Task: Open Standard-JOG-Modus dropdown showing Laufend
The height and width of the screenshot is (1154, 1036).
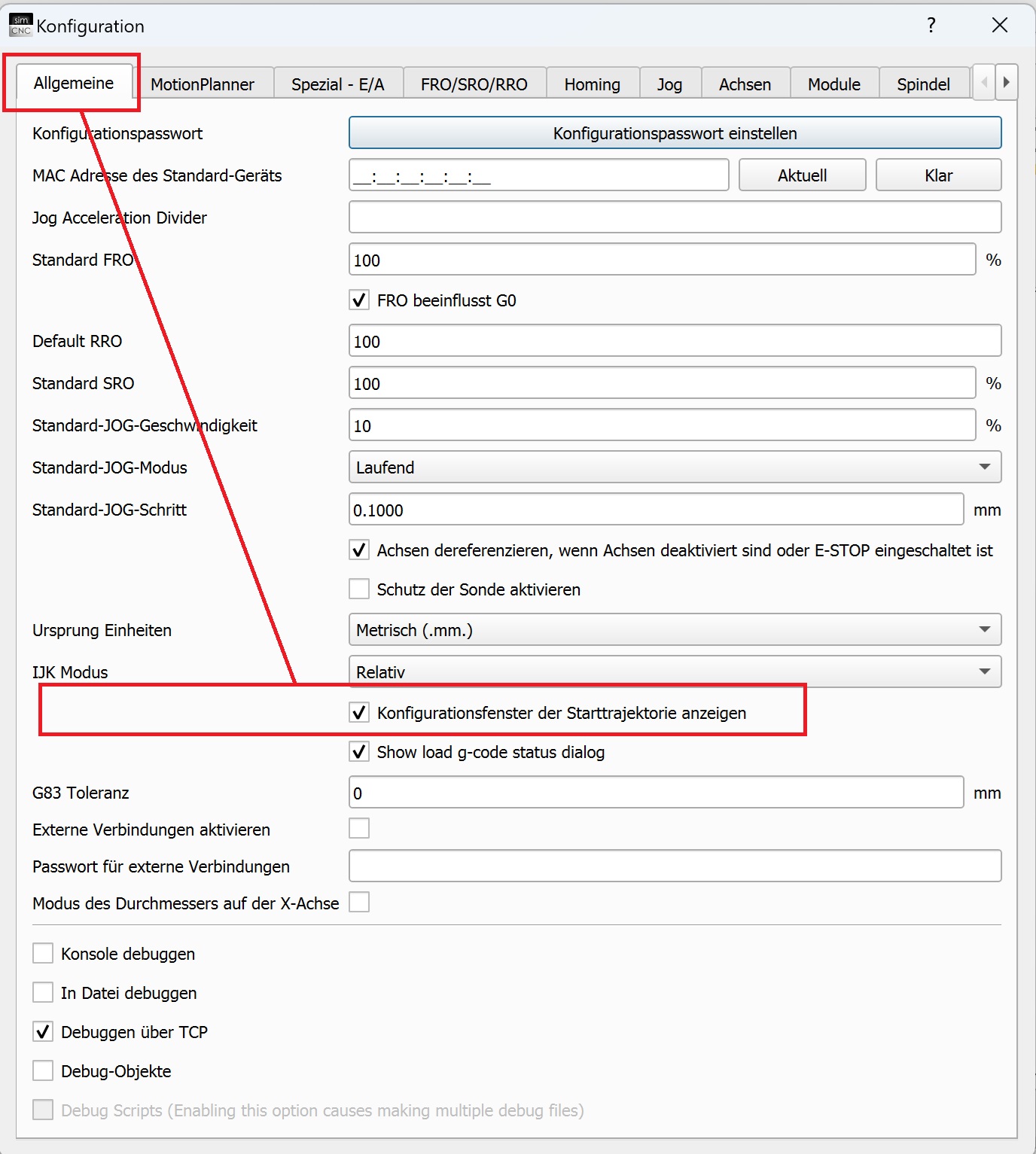Action: [x=675, y=467]
